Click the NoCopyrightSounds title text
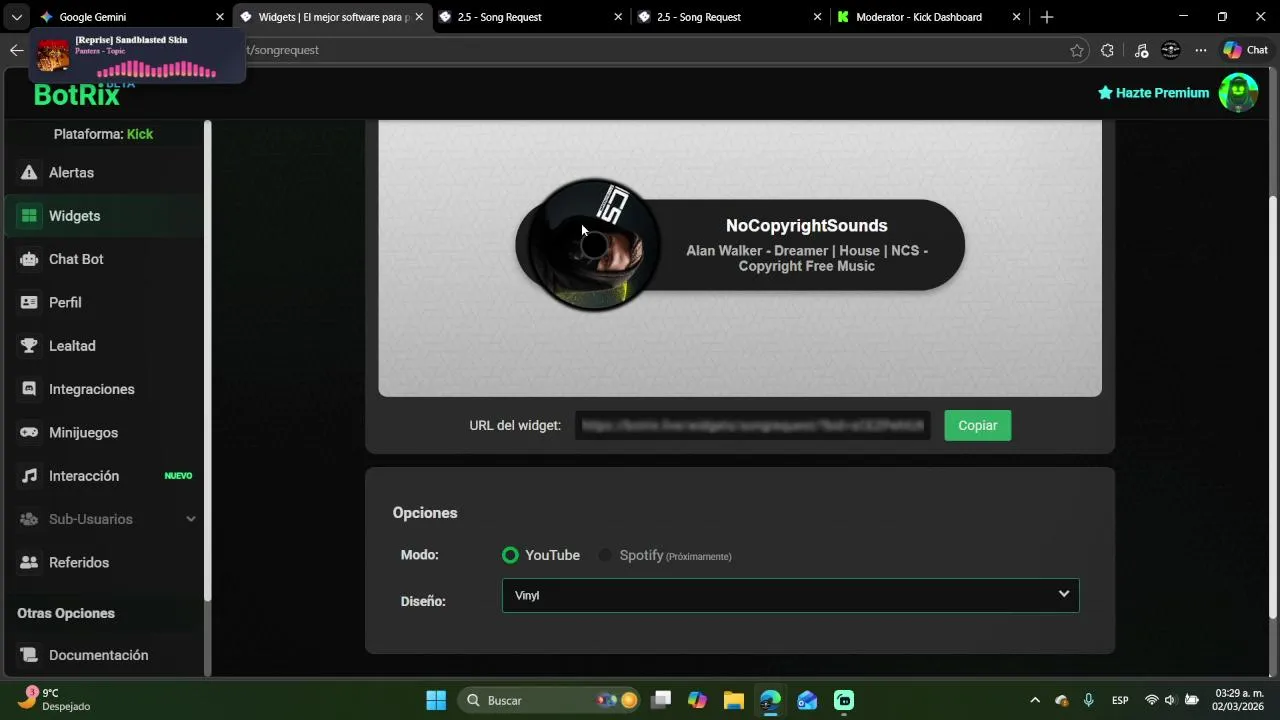Viewport: 1280px width, 720px height. 806,226
